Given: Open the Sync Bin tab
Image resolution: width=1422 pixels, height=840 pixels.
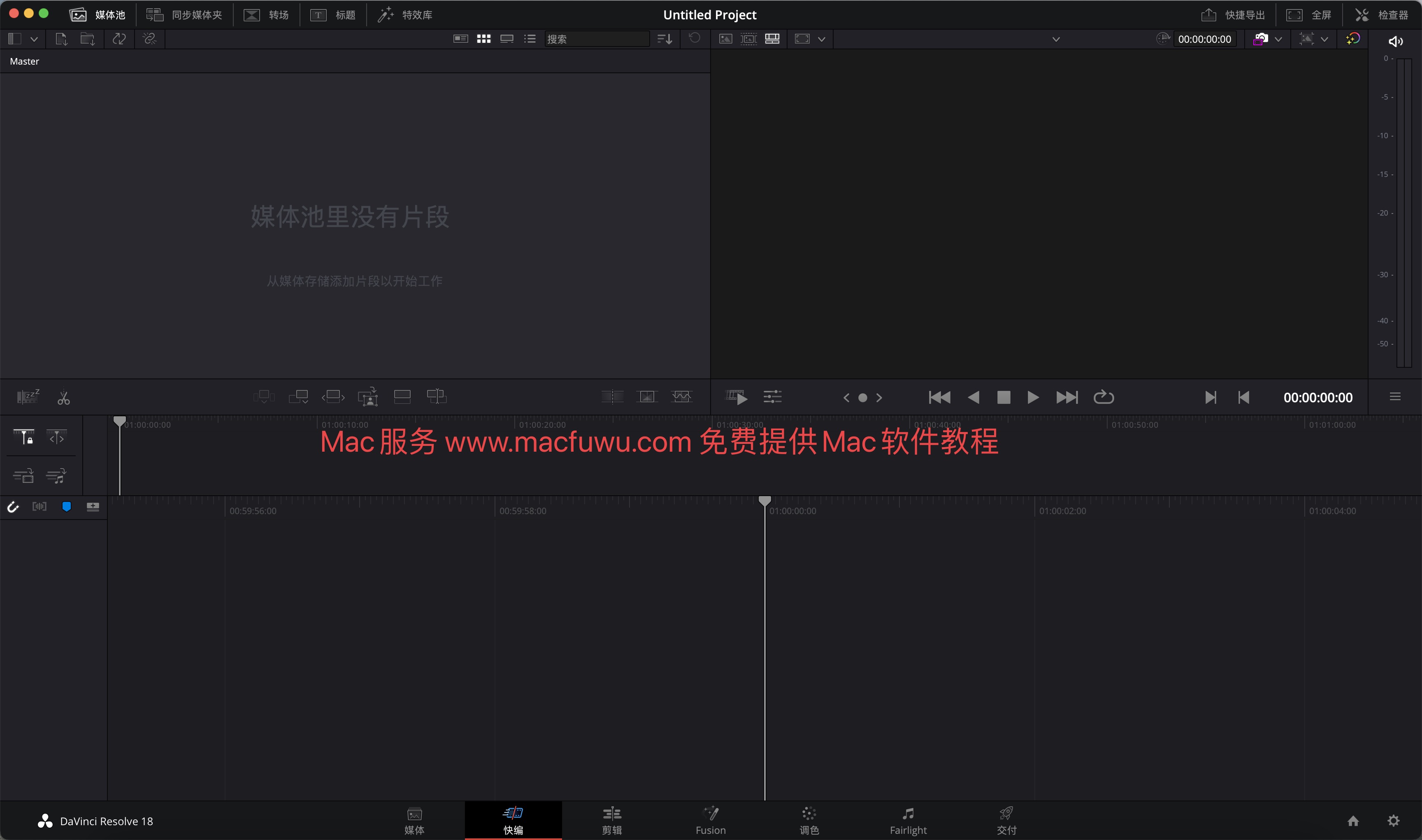Looking at the screenshot, I should pos(184,15).
